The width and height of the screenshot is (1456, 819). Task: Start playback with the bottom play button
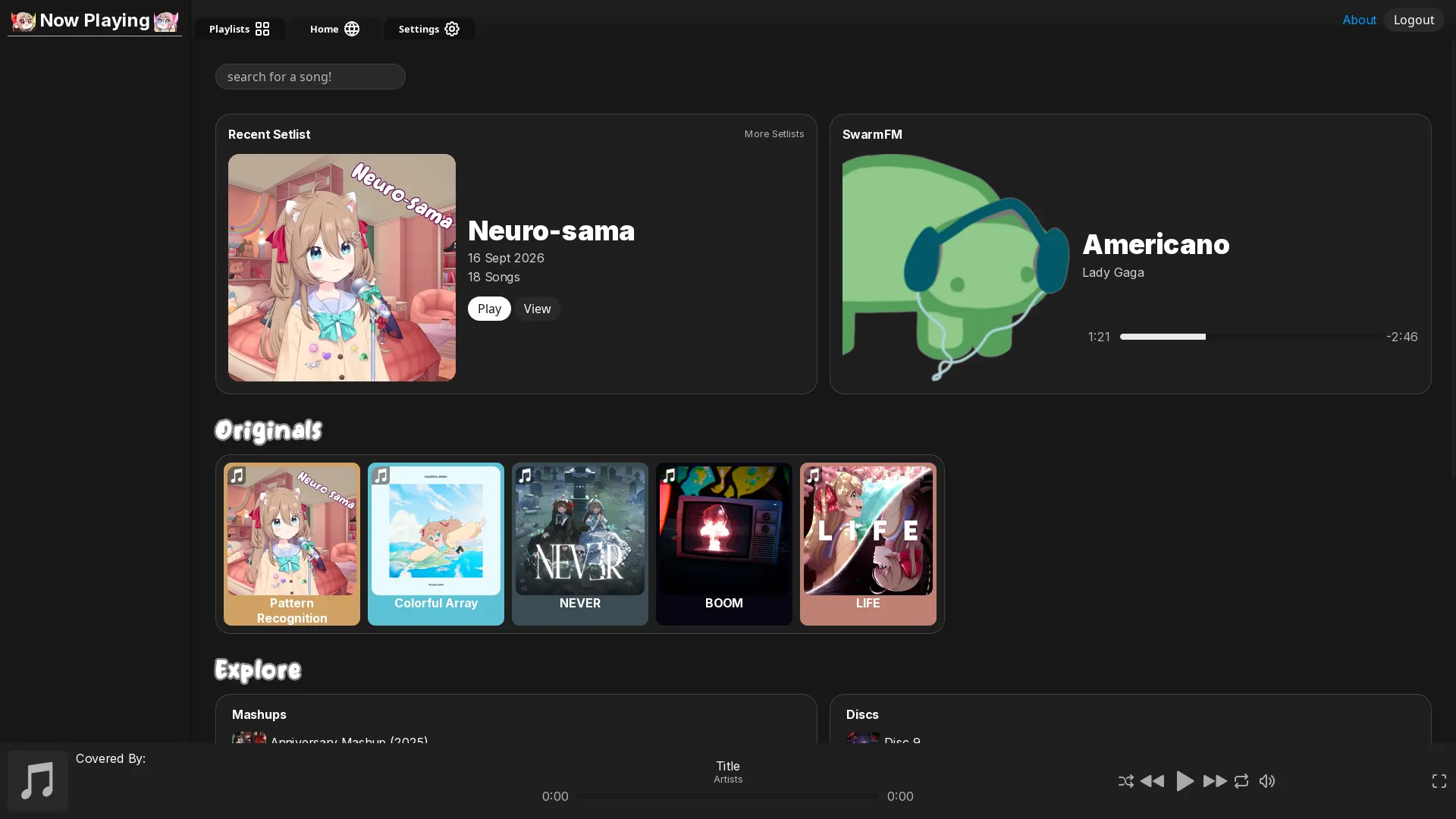tap(1184, 781)
